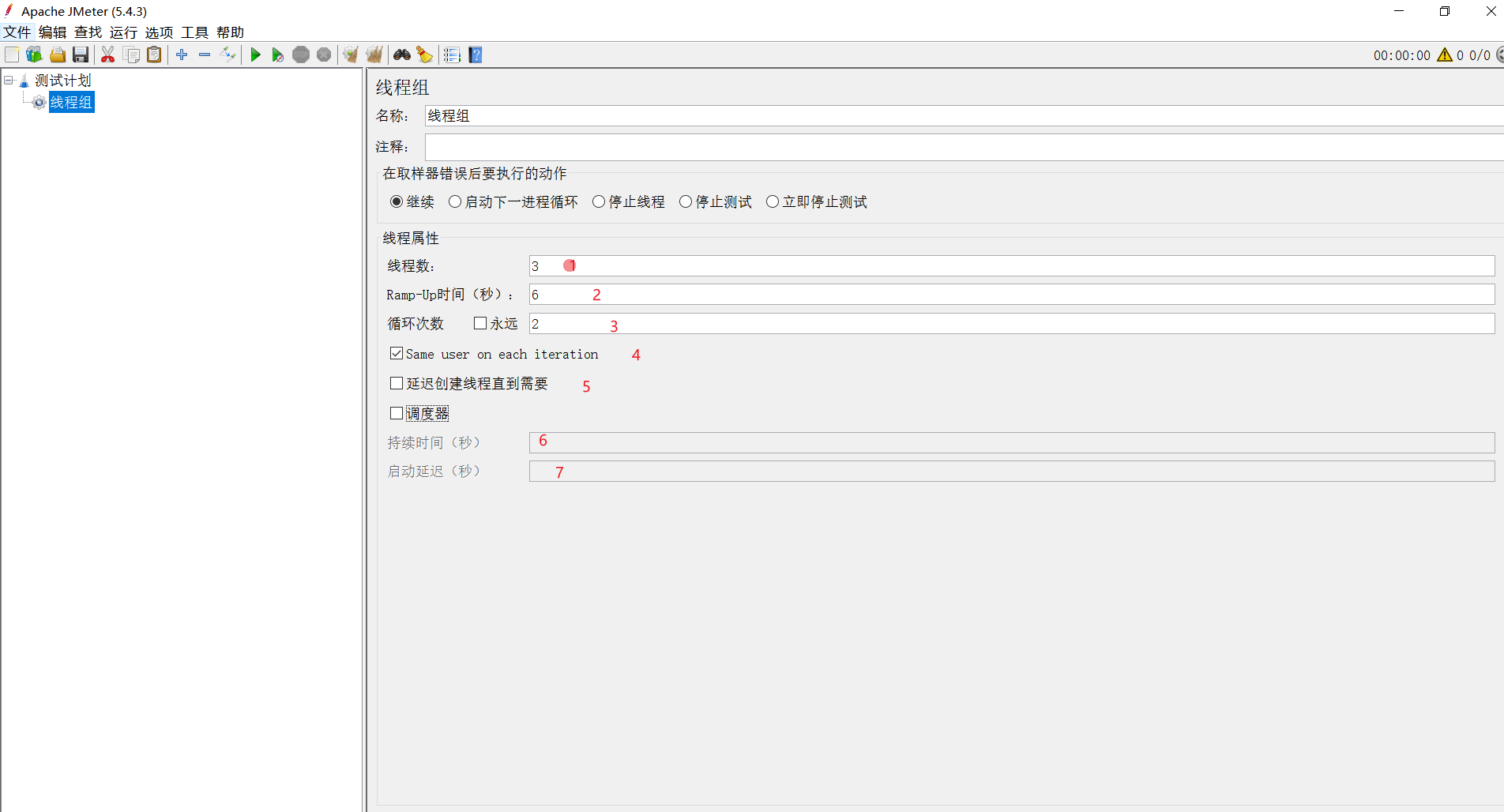Open Help with the question mark icon
Screen dimensions: 1504x812
476,55
